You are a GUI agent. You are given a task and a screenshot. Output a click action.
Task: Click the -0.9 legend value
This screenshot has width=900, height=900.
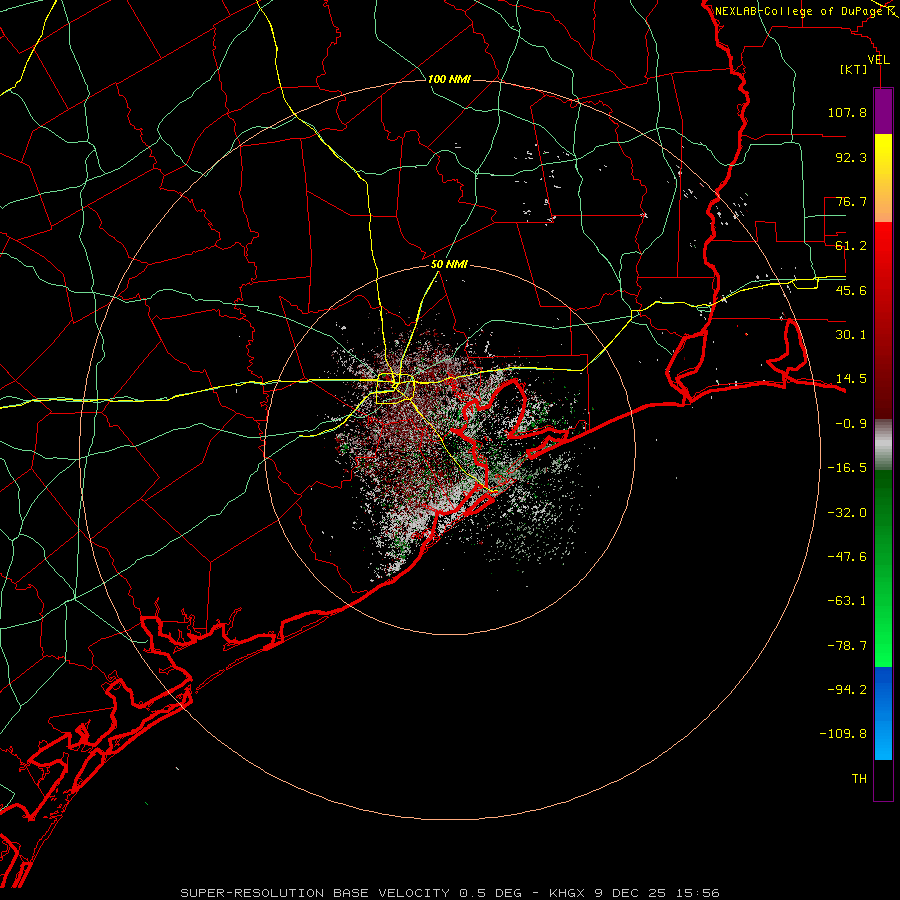click(851, 424)
